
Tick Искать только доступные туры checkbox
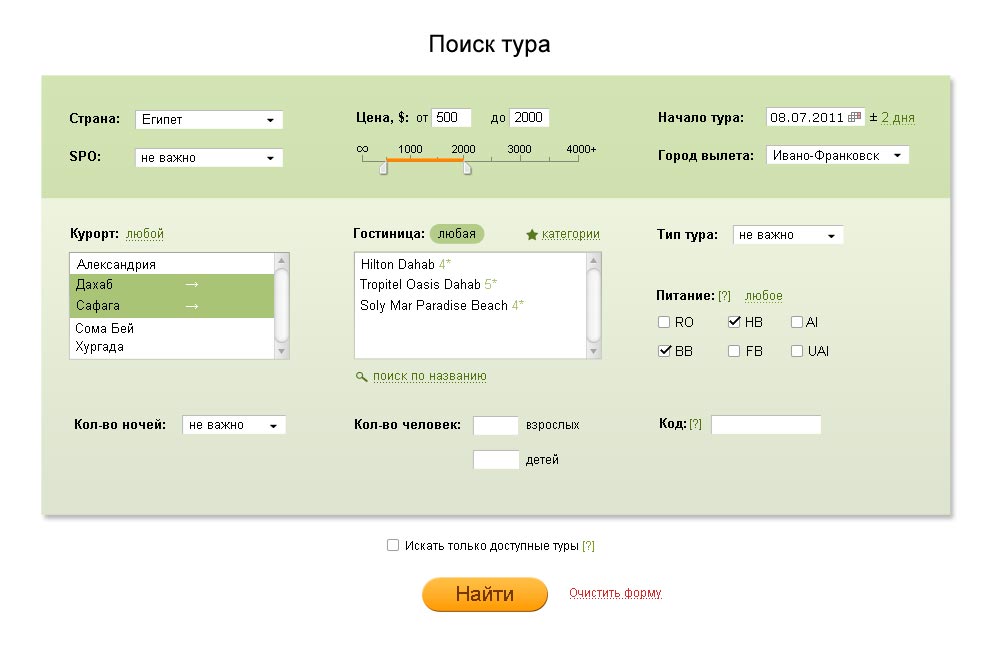[x=393, y=545]
